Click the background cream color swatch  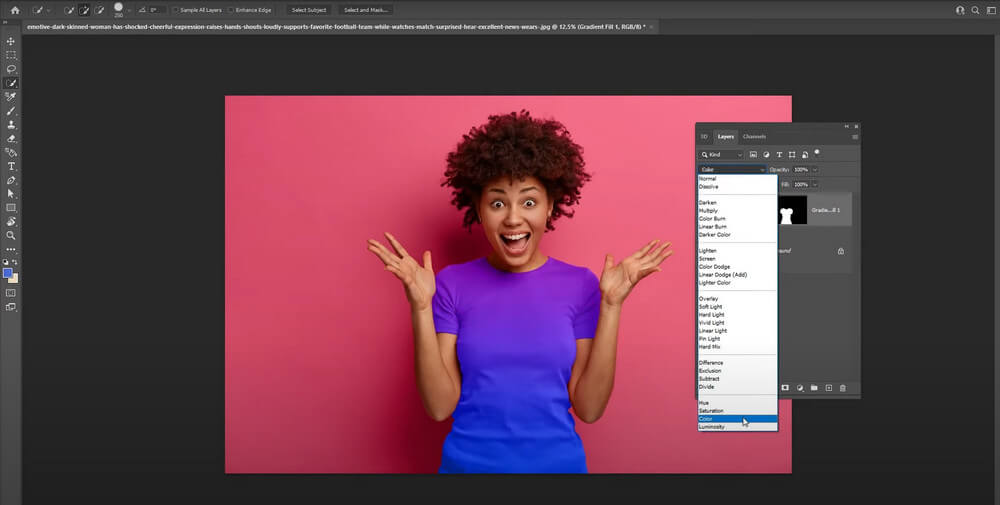click(14, 279)
